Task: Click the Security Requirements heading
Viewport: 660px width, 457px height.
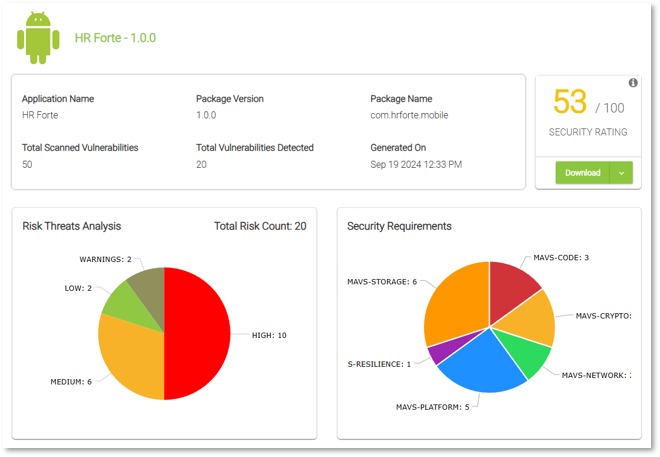Action: coord(399,226)
